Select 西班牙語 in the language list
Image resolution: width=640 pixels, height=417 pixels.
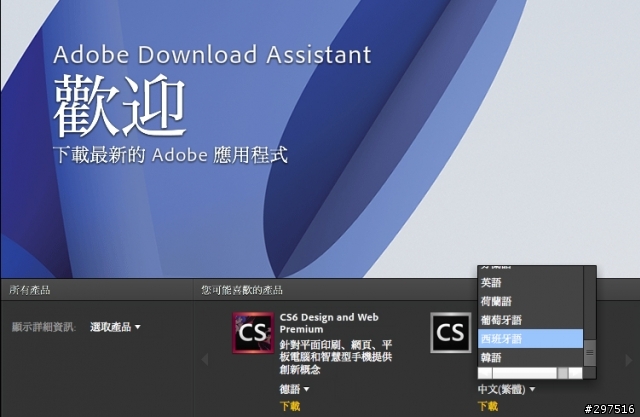pyautogui.click(x=530, y=339)
